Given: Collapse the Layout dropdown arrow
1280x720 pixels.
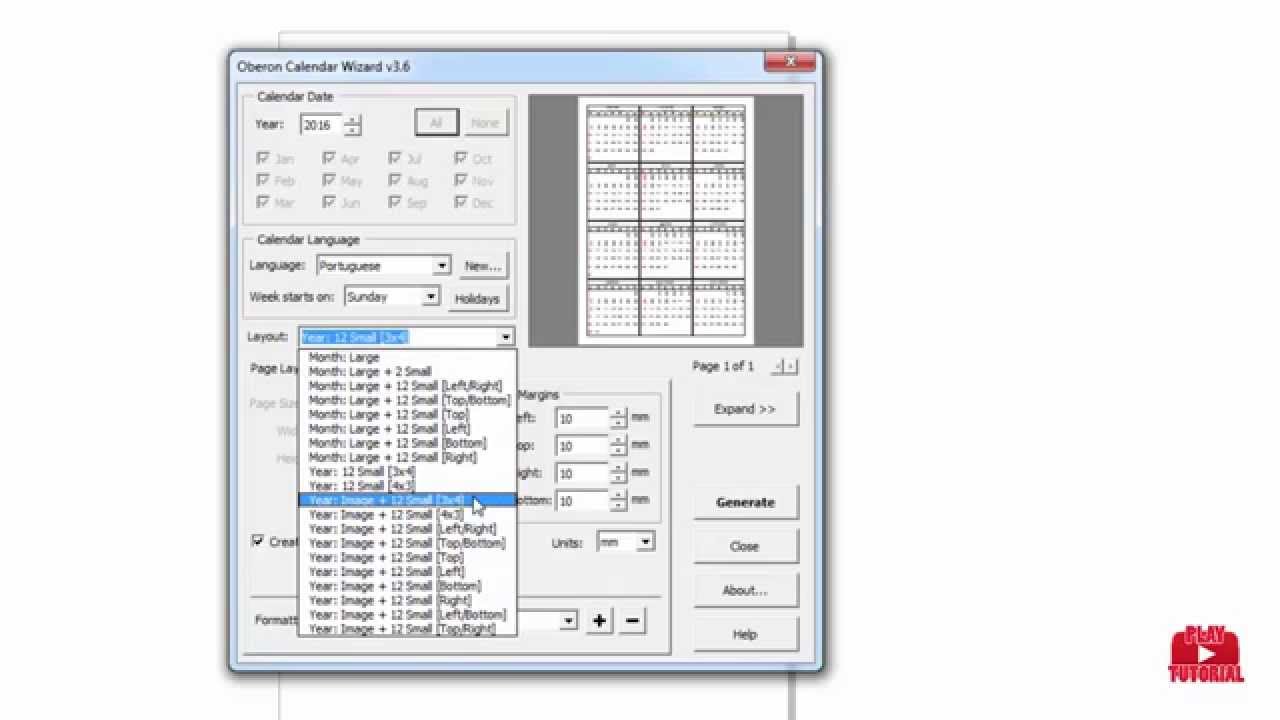Looking at the screenshot, I should pos(505,338).
